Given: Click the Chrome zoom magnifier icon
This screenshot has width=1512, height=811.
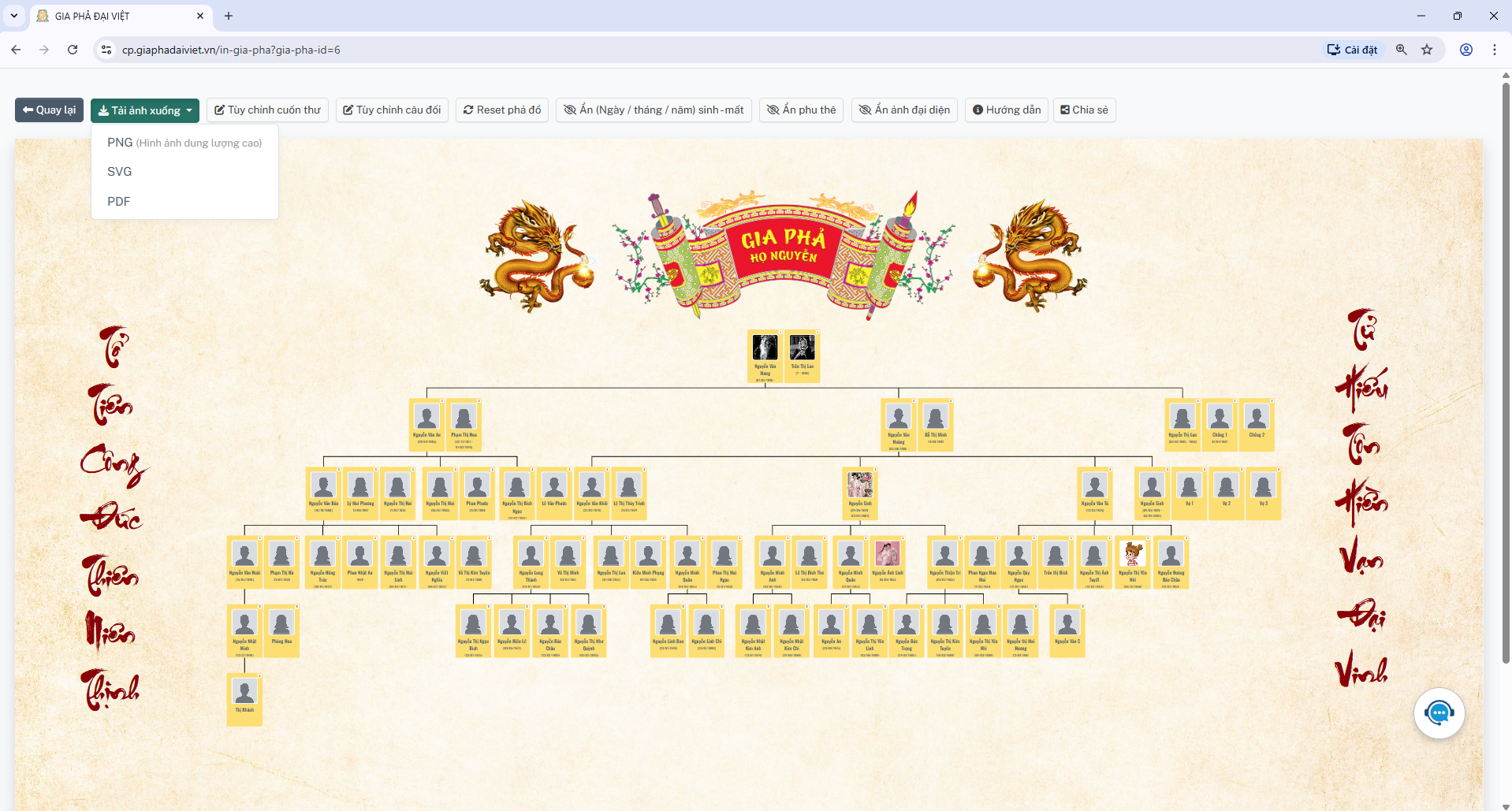Looking at the screenshot, I should pos(1401,50).
